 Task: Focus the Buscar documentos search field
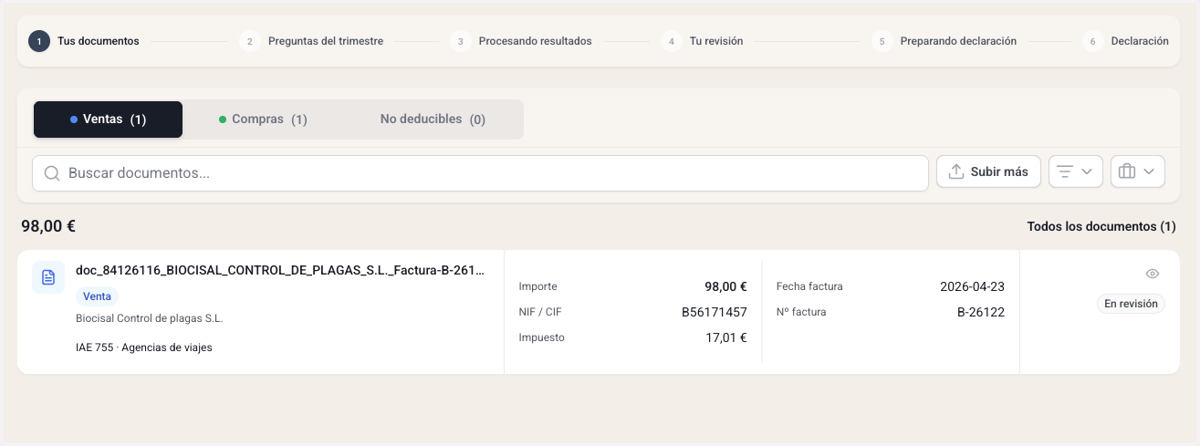click(480, 172)
